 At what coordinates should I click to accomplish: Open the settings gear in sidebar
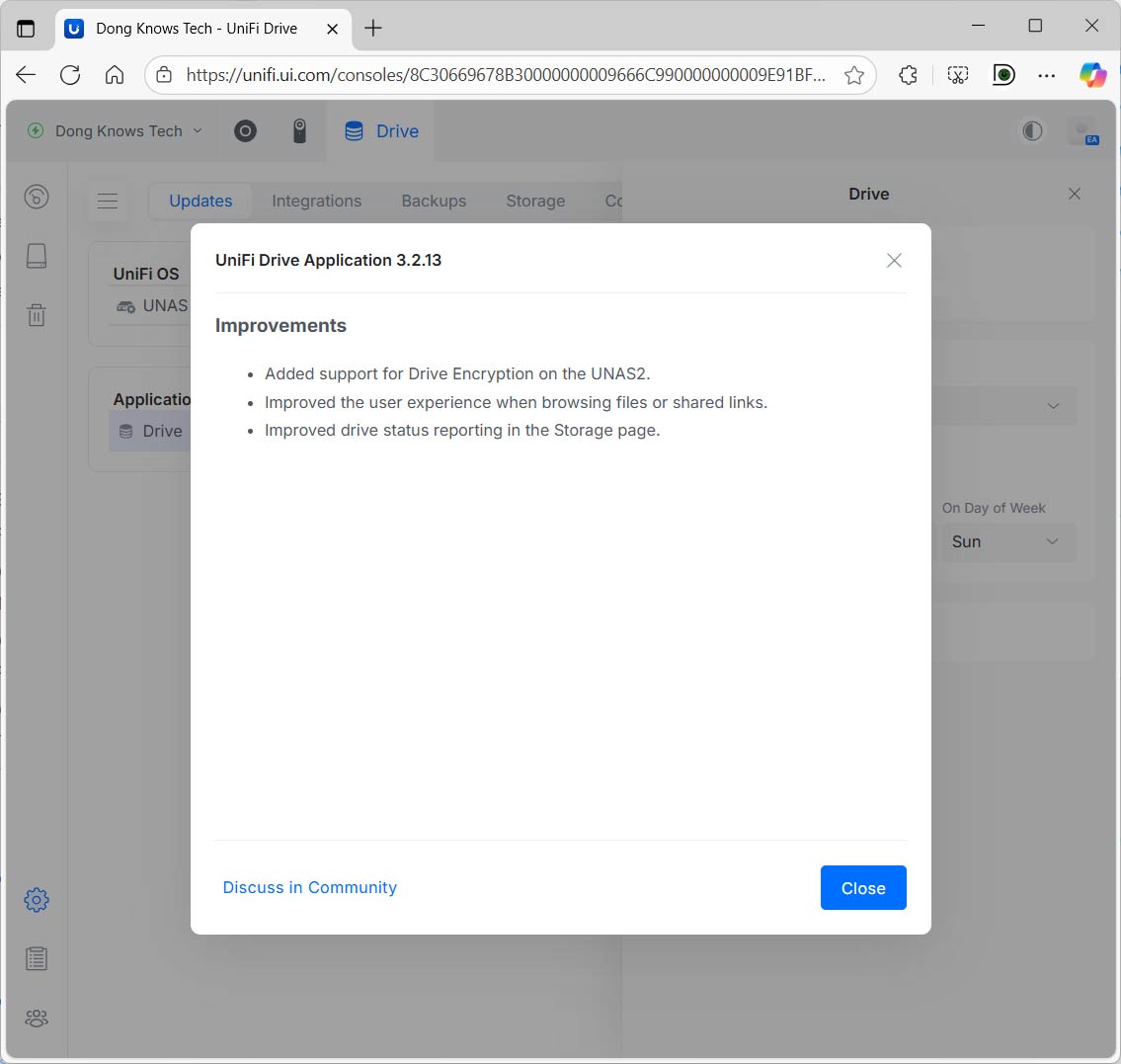tap(37, 900)
